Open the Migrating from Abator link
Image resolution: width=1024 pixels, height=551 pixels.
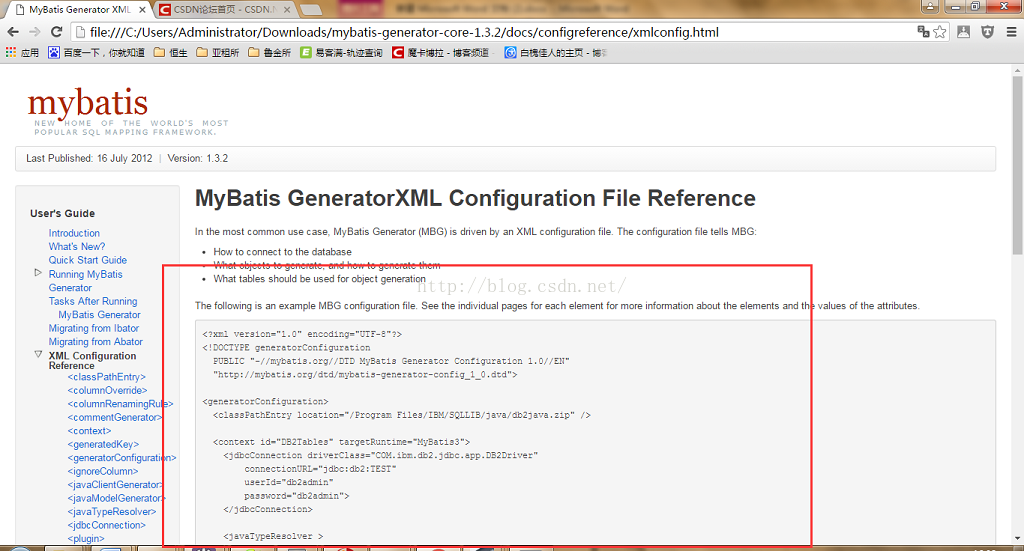pos(95,341)
